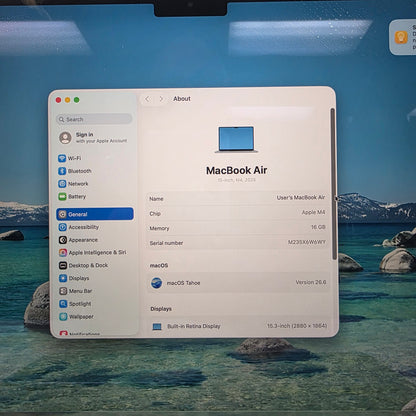Click the Search field in sidebar
Viewport: 416px width, 416px height.
94,119
